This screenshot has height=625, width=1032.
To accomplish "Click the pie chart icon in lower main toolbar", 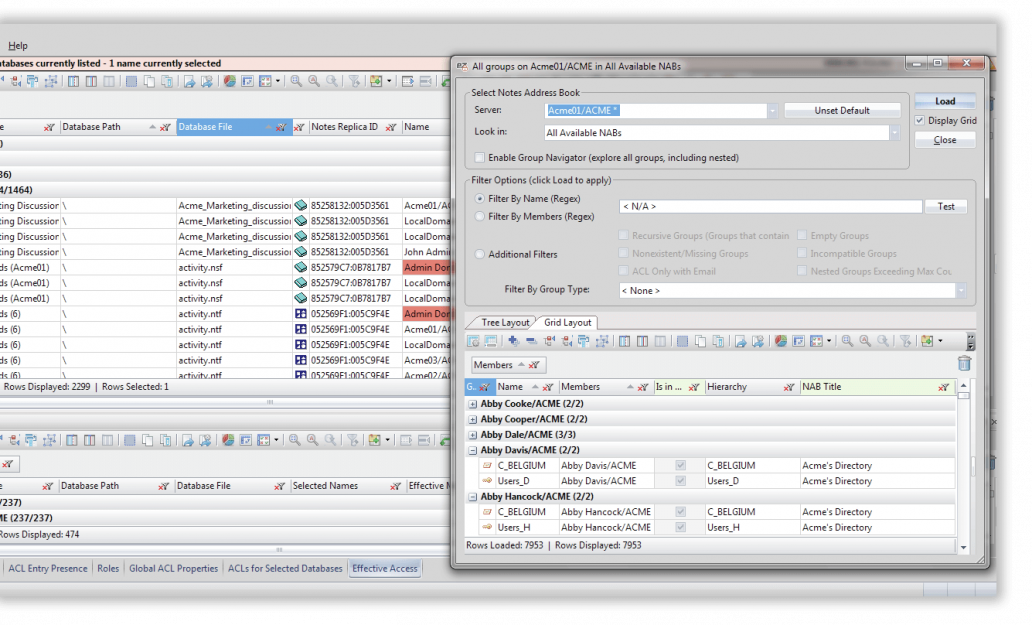I will coord(228,439).
